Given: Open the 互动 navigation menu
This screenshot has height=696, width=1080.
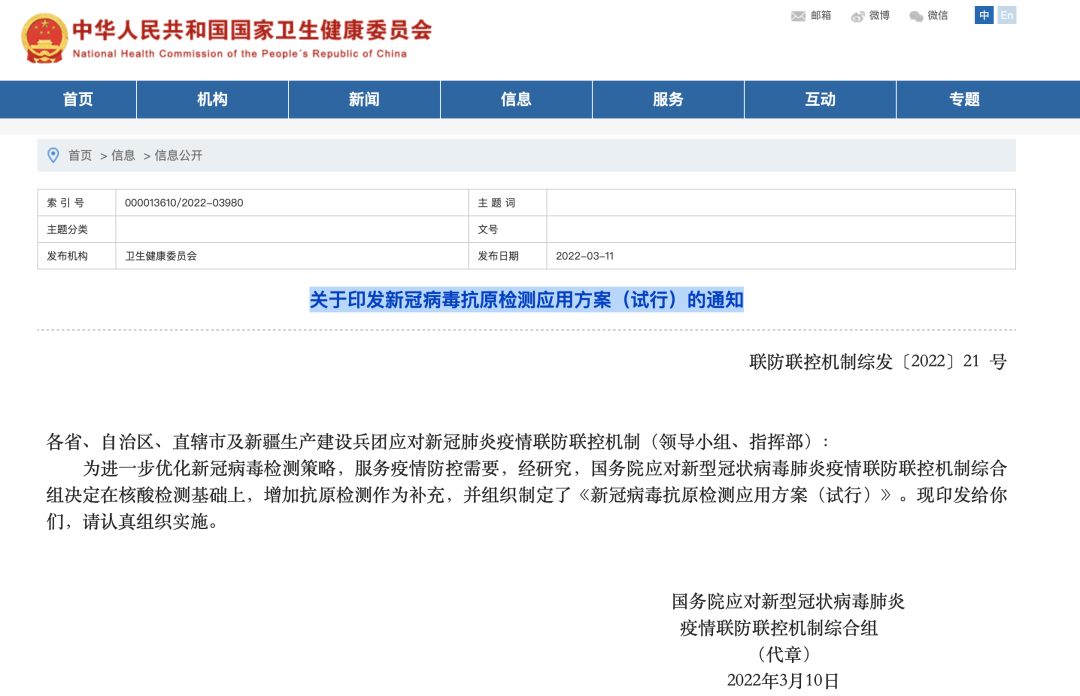Looking at the screenshot, I should (820, 99).
